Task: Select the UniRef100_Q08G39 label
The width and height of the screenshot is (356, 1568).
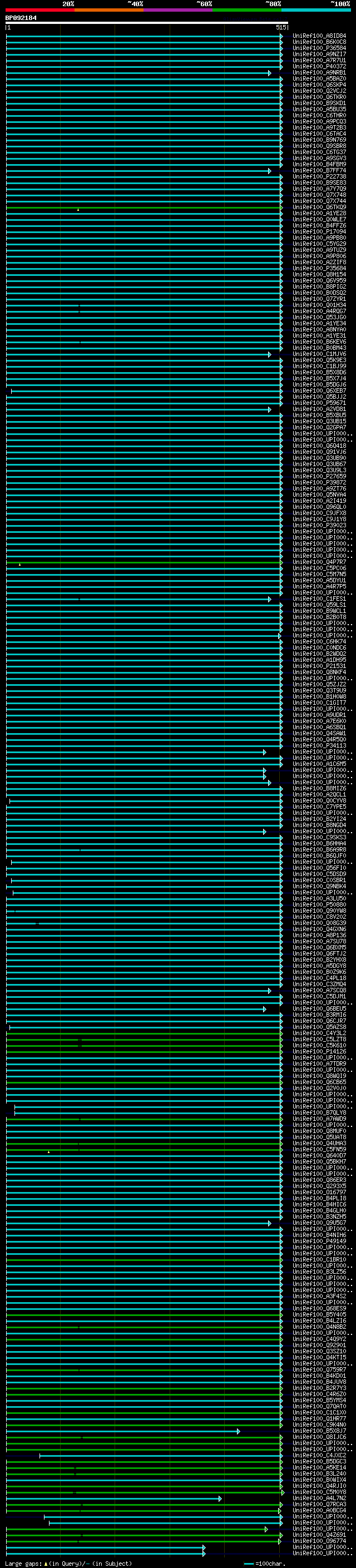Action: [319, 923]
